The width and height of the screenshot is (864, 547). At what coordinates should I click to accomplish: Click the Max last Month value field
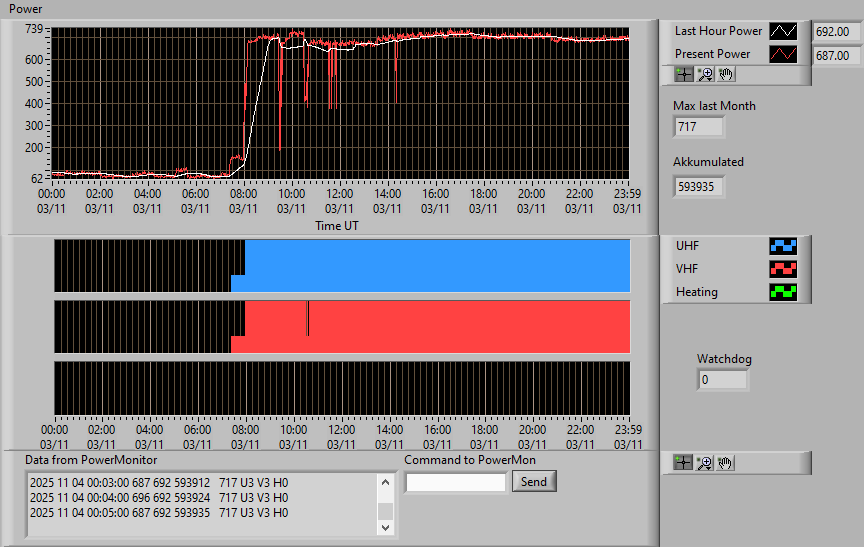pos(698,127)
